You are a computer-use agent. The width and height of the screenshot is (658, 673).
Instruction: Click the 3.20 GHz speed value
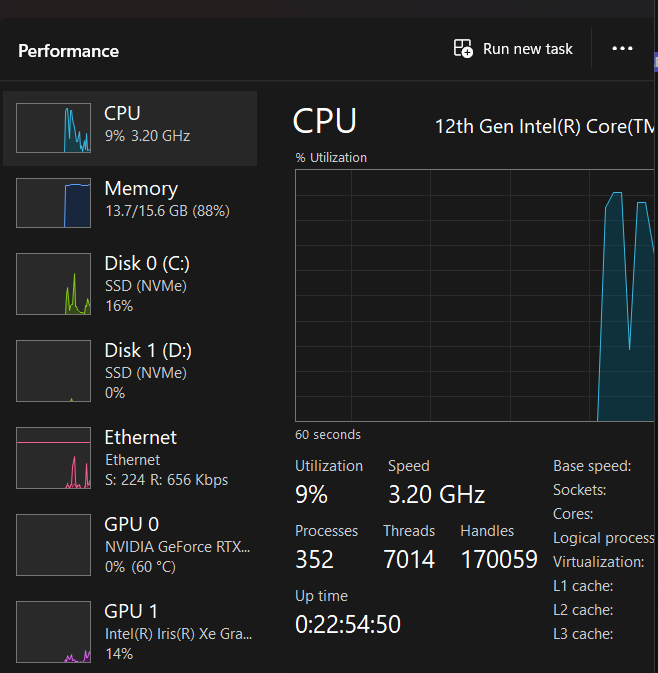pyautogui.click(x=436, y=494)
